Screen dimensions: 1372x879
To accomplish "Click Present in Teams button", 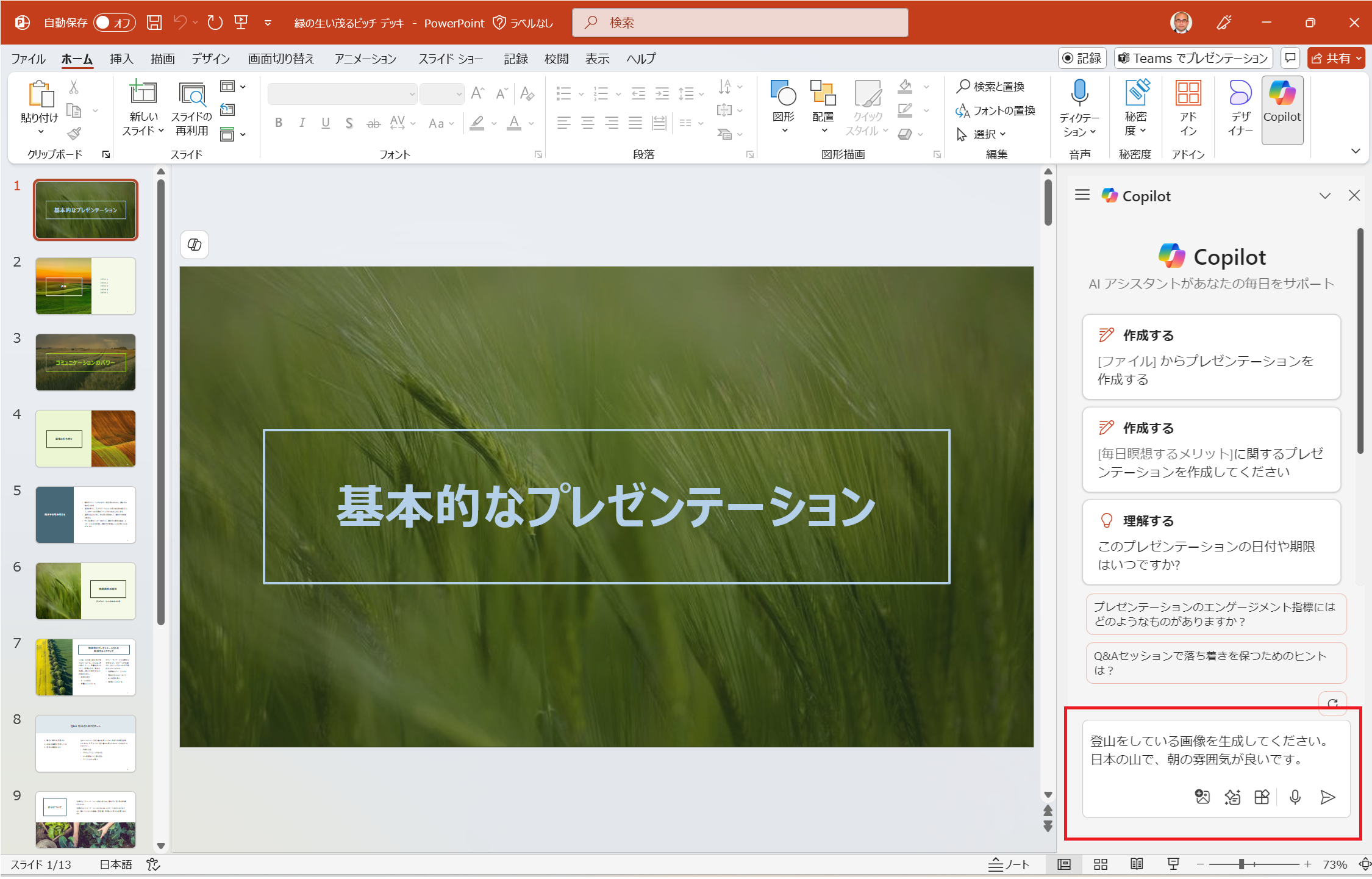I will coord(1193,58).
